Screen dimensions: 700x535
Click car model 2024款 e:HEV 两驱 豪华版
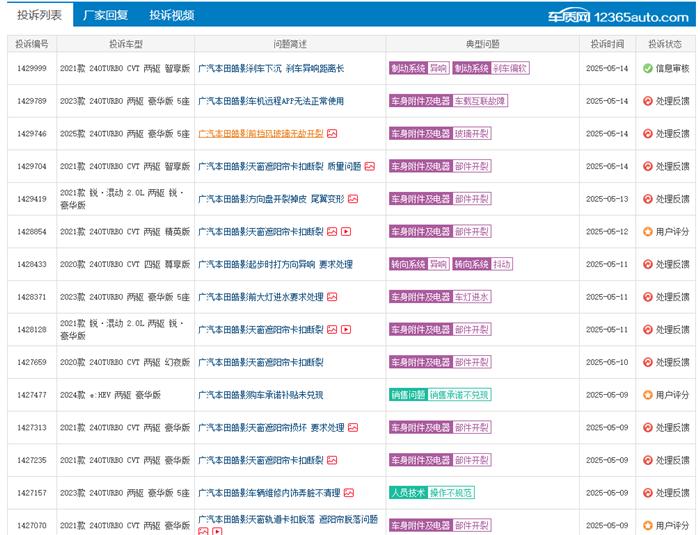[110, 395]
